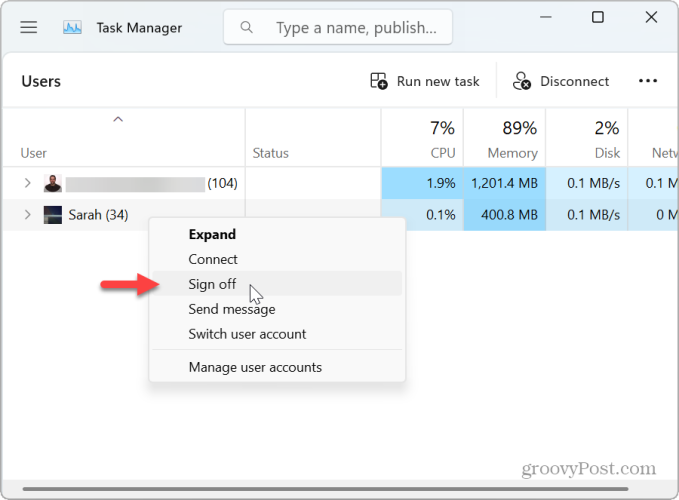This screenshot has height=500, width=679.
Task: Close the Task Manager window
Action: point(651,17)
